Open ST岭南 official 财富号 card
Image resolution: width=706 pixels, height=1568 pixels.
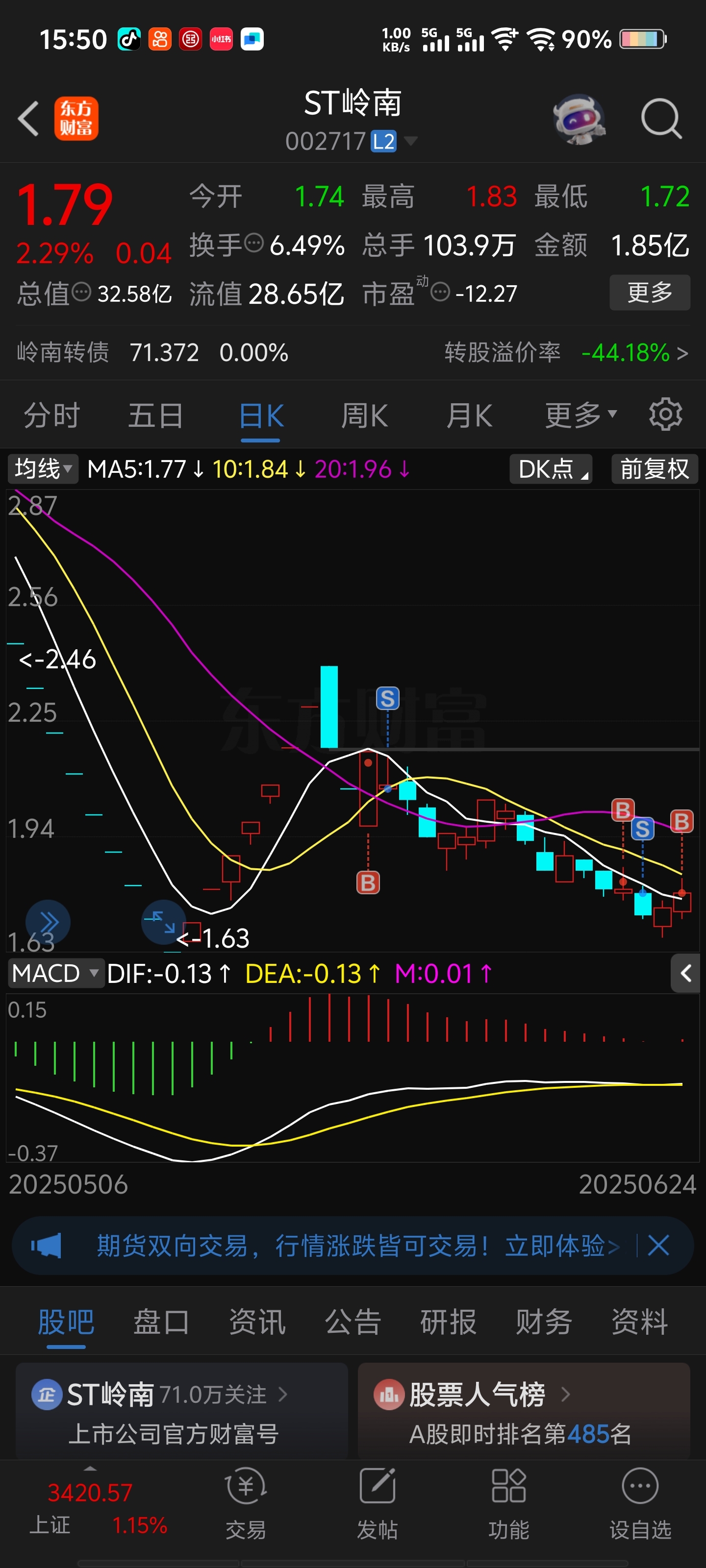pyautogui.click(x=181, y=1411)
